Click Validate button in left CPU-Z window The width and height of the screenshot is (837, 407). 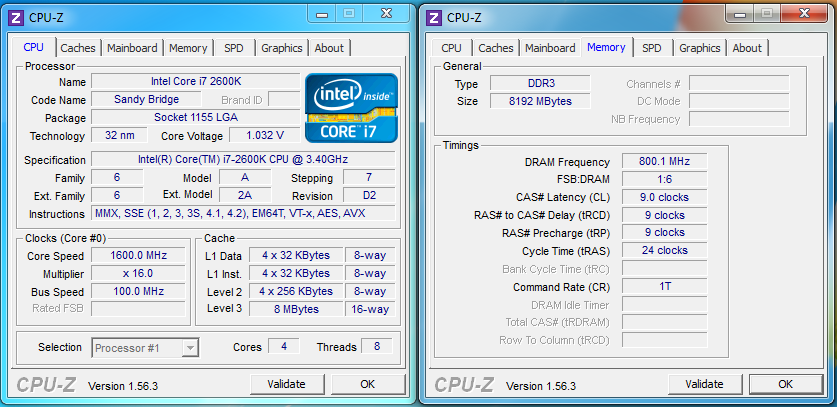(x=287, y=384)
